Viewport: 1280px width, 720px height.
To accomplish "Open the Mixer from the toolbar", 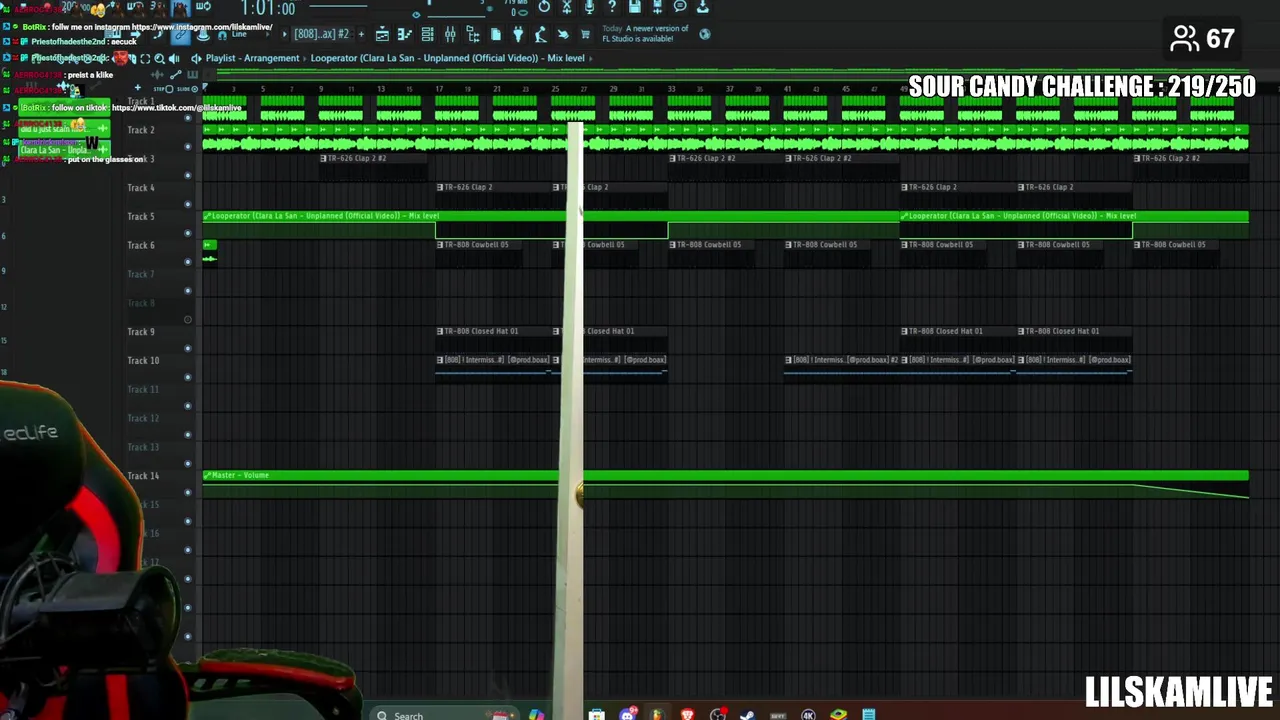I will (x=450, y=35).
